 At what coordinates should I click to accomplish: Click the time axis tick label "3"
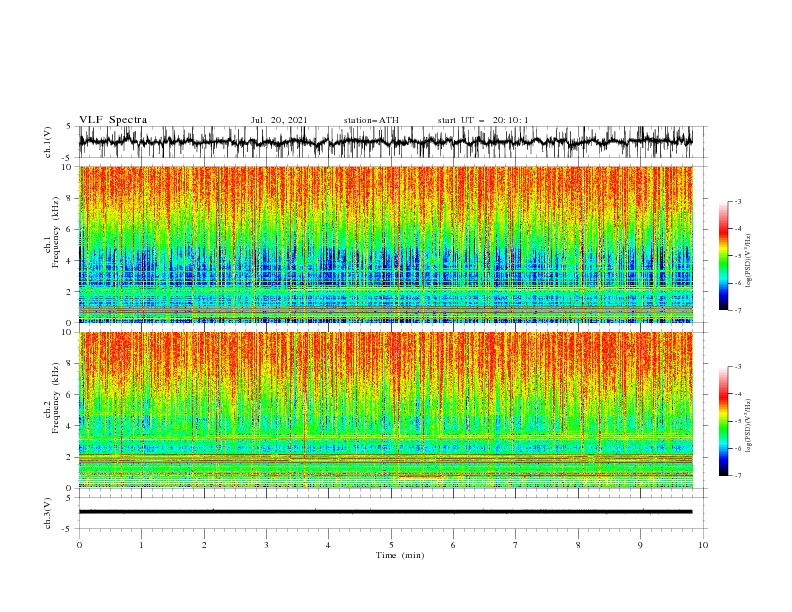(266, 545)
